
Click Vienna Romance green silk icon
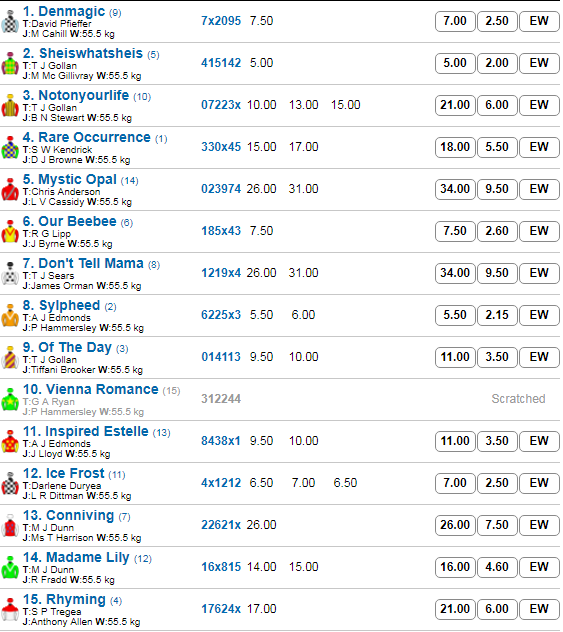pos(10,400)
